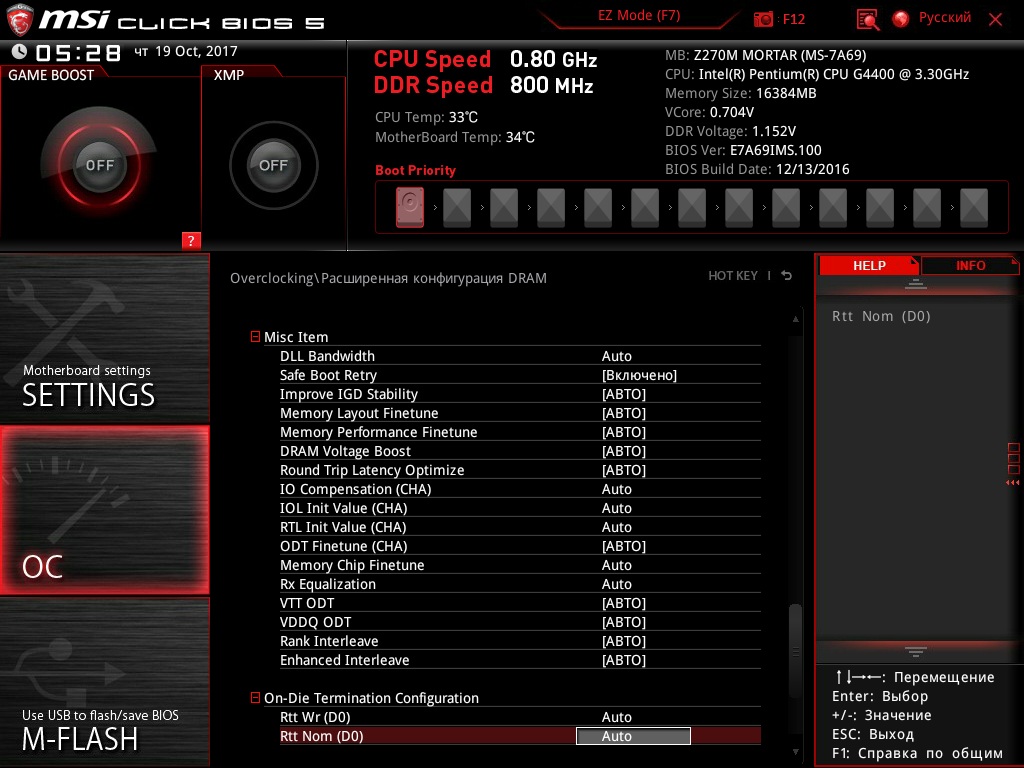Select the Rank Interleave setting row

click(520, 641)
